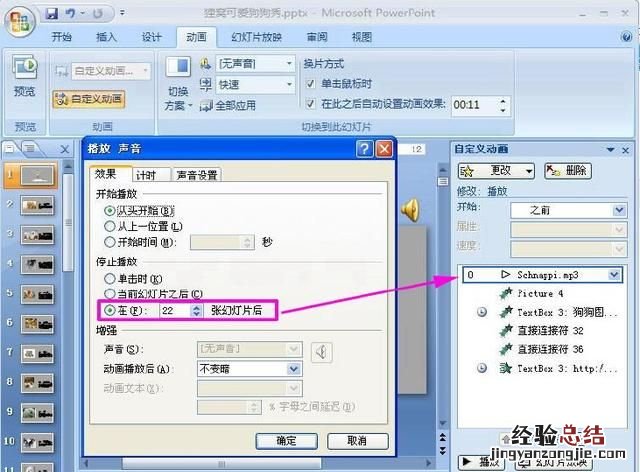The image size is (640, 472).
Task: Open customize quick access toolbar arrow
Action: [x=122, y=13]
